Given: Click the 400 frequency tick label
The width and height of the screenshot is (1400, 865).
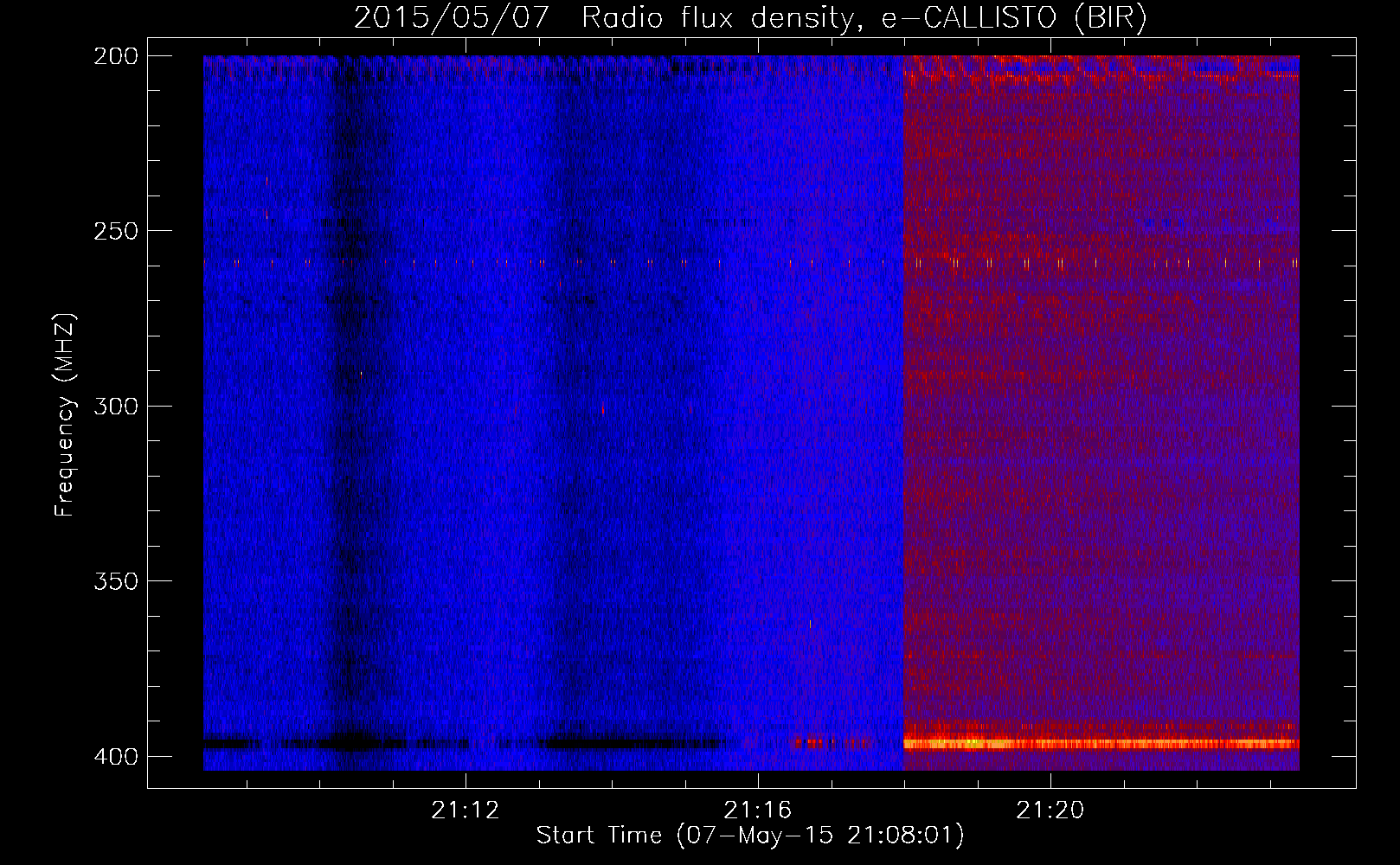Looking at the screenshot, I should [x=115, y=757].
